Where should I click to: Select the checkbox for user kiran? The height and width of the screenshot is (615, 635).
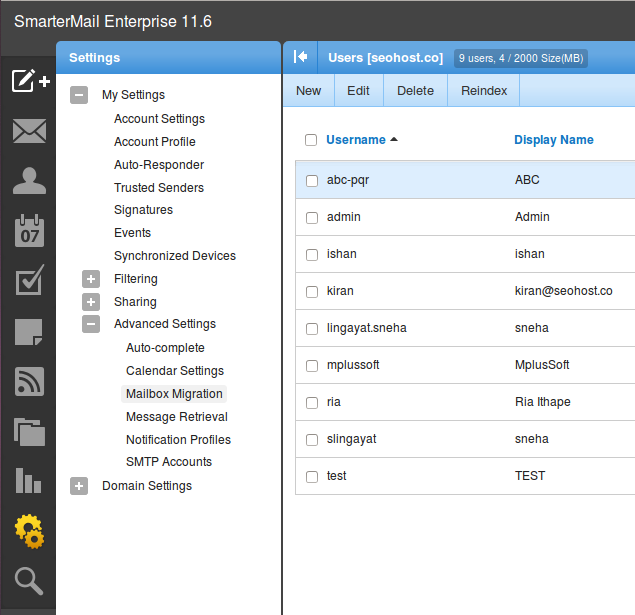tap(312, 292)
